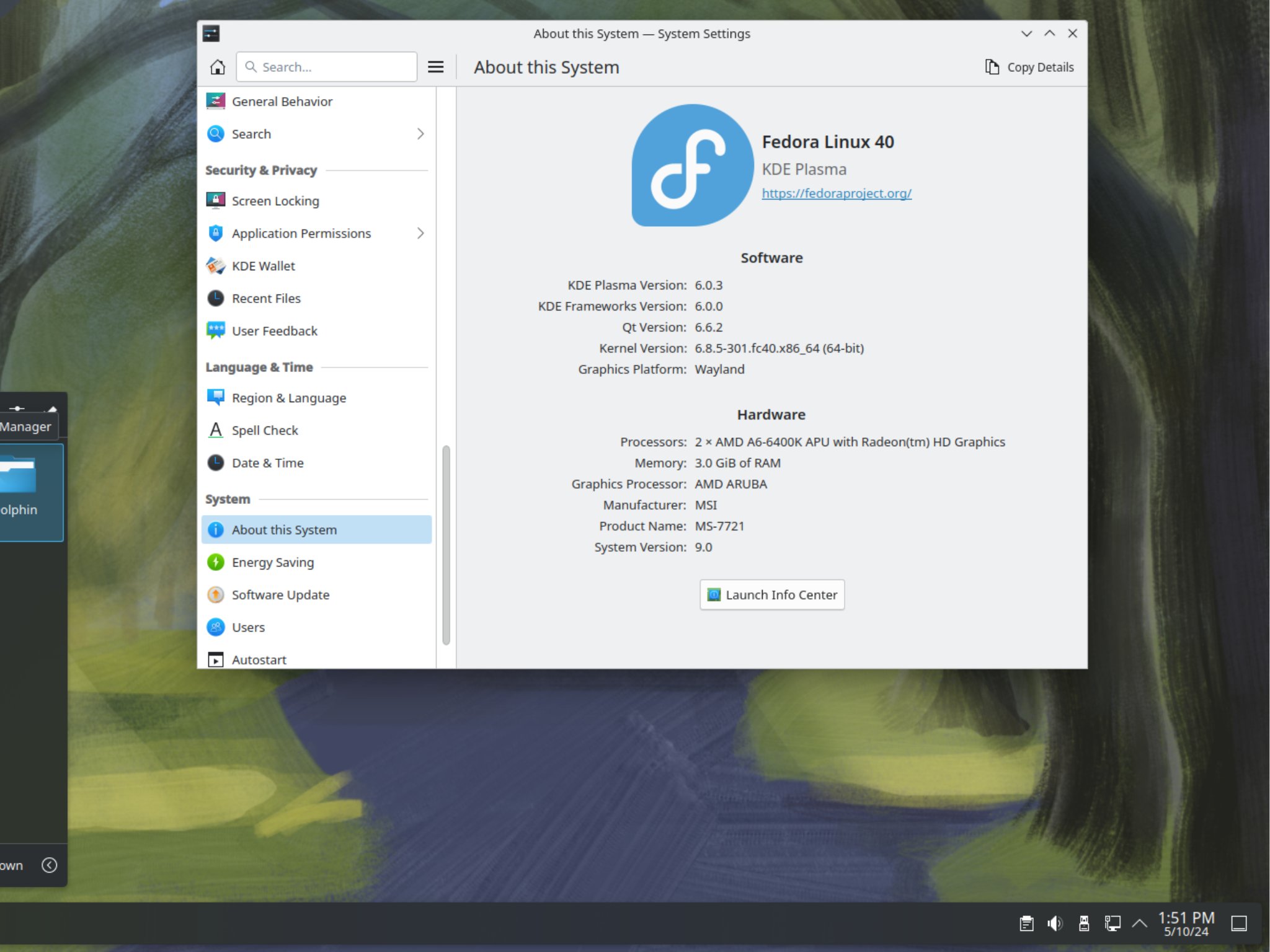Select the Qt Version 6.6.2 value
1270x952 pixels.
(x=709, y=327)
